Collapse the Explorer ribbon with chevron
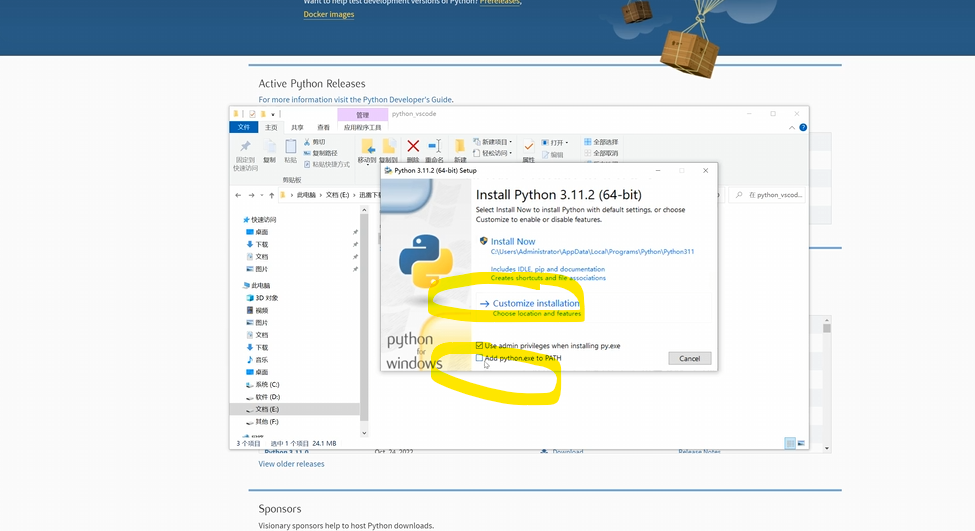The width and height of the screenshot is (975, 531). [792, 127]
